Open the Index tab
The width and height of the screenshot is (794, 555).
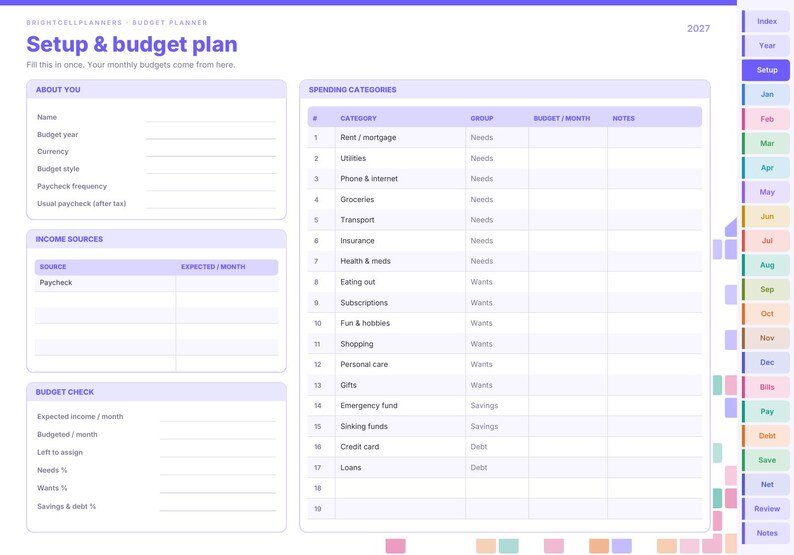[766, 21]
